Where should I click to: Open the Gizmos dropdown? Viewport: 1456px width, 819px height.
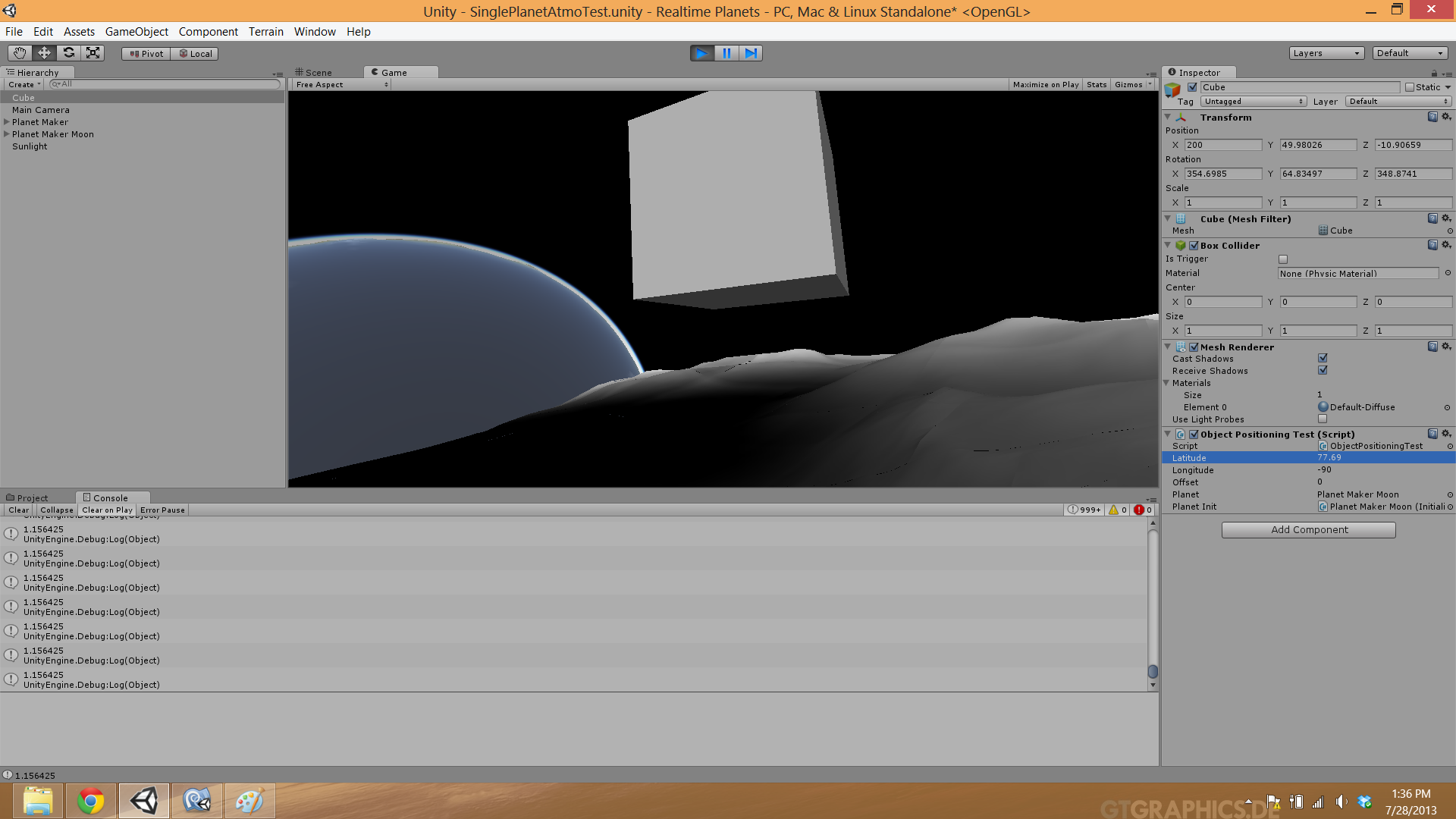click(1133, 85)
